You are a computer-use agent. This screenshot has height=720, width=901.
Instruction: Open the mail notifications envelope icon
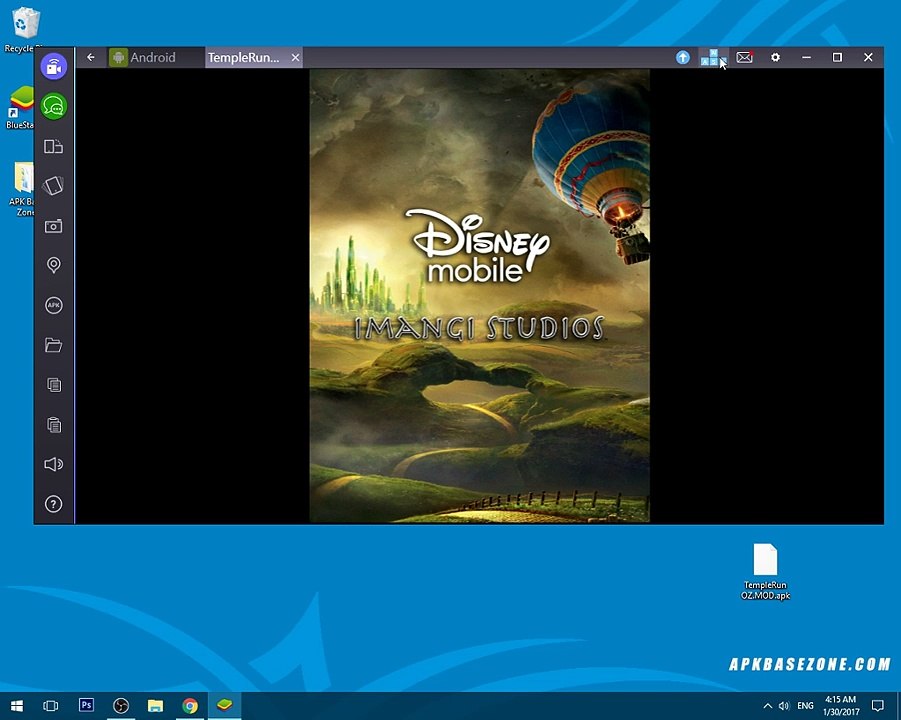click(745, 57)
